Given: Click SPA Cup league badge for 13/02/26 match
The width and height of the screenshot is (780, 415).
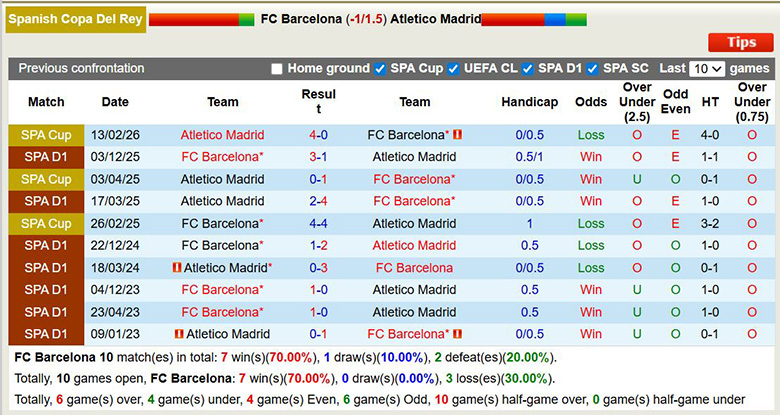Looking at the screenshot, I should coord(46,135).
